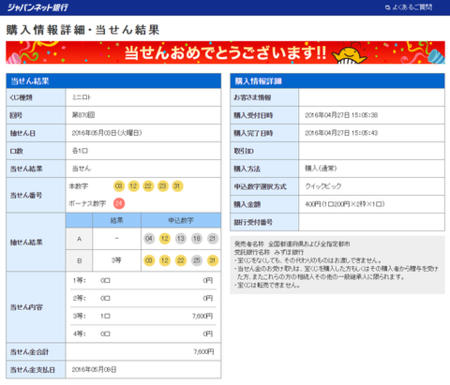Select purchase received time 2016年04月27日 15:05:38
The width and height of the screenshot is (450, 385).
coord(341,115)
